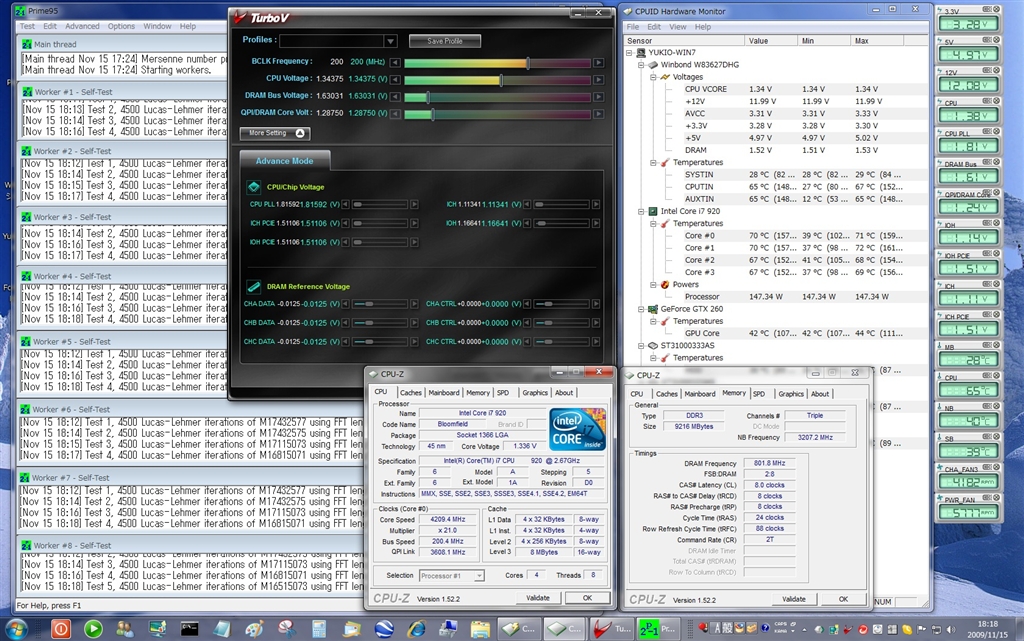Open Internet Explorer from the taskbar
1024x641 pixels.
[x=415, y=629]
